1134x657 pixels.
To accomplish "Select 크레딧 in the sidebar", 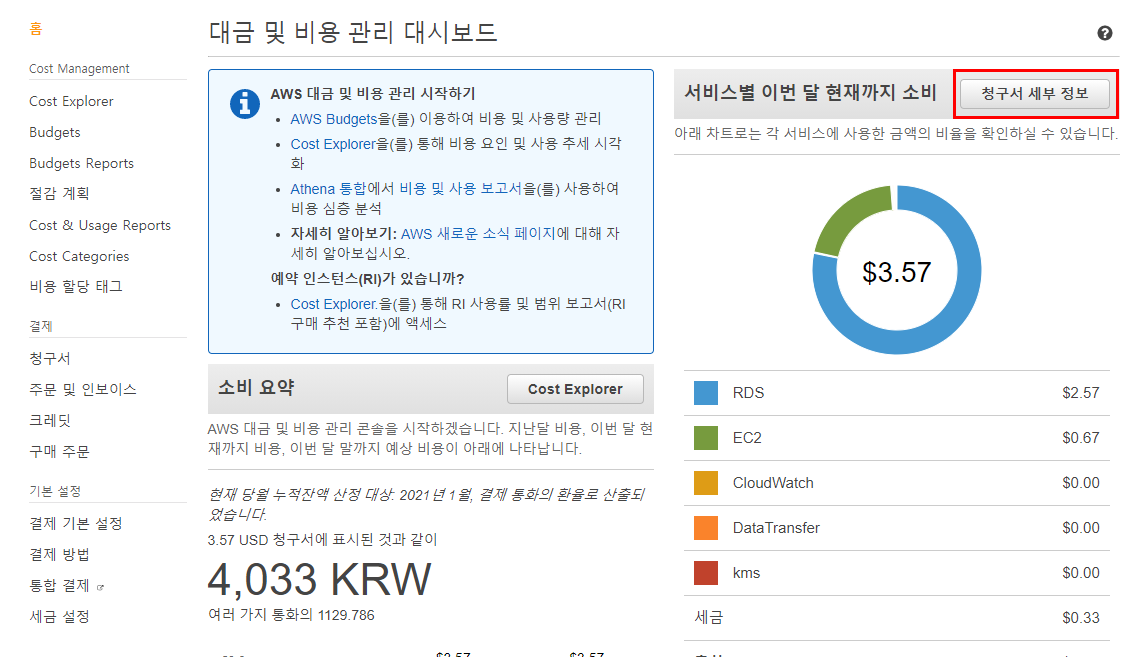I will (x=49, y=420).
